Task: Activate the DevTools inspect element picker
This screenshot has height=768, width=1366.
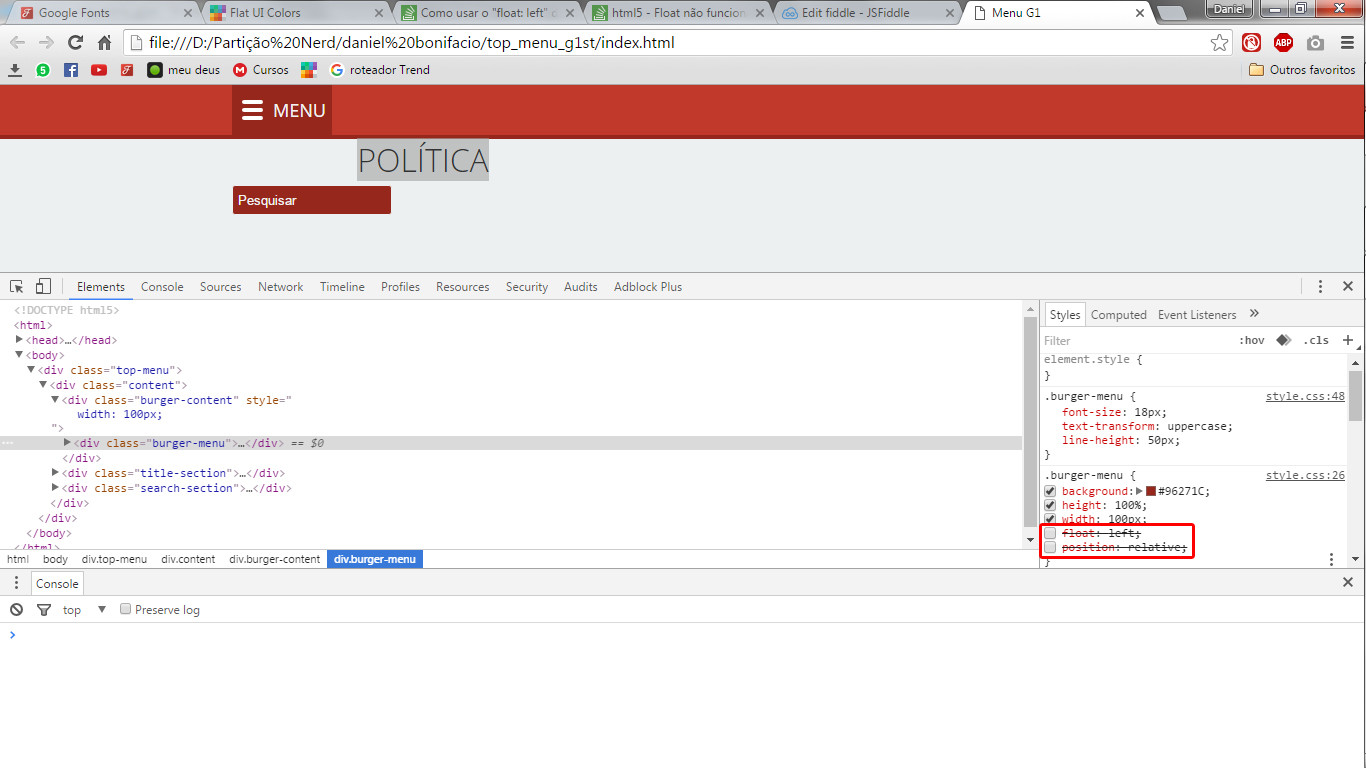Action: (17, 286)
